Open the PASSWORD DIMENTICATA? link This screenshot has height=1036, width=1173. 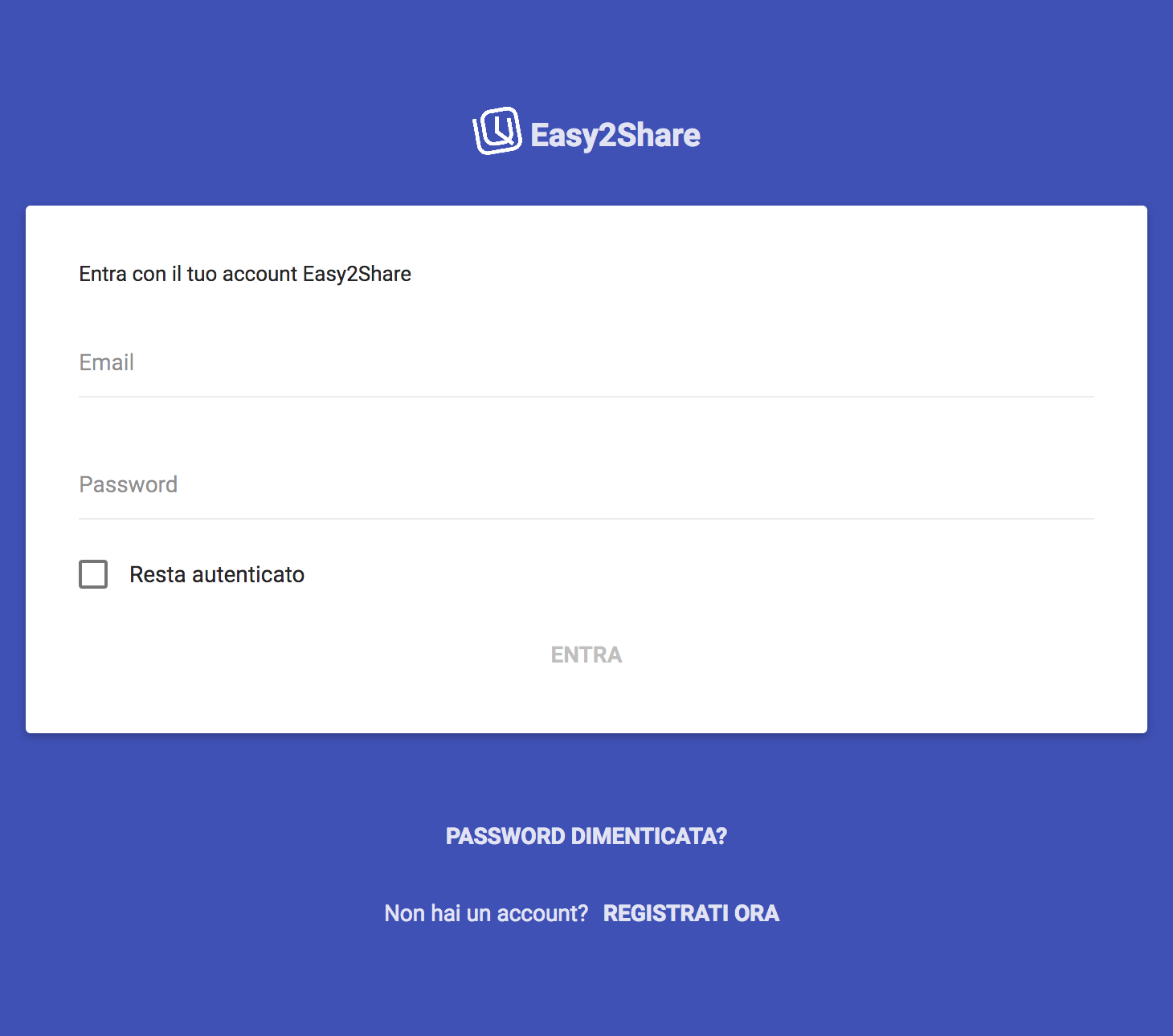[586, 836]
